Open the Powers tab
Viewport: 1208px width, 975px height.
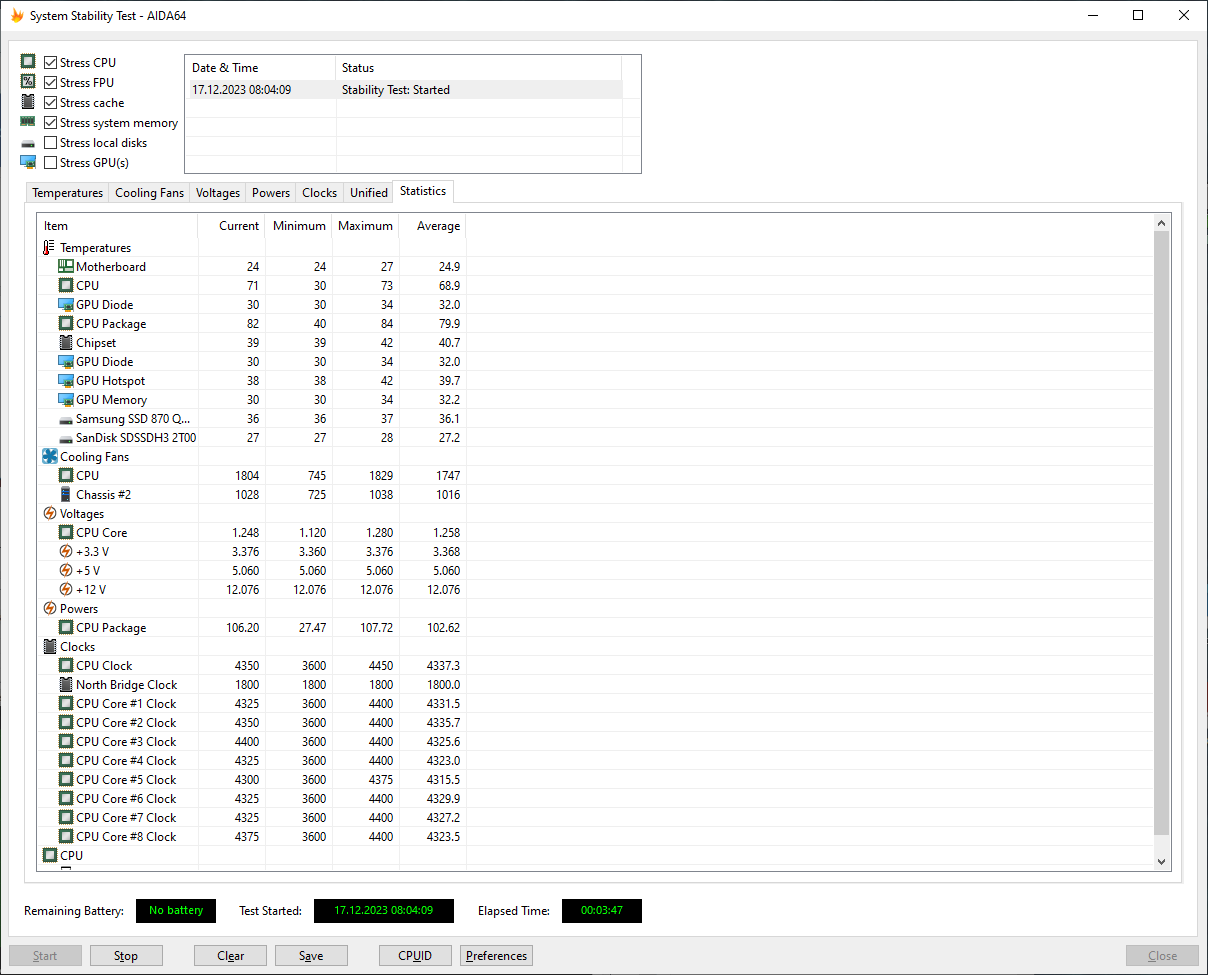(x=271, y=193)
